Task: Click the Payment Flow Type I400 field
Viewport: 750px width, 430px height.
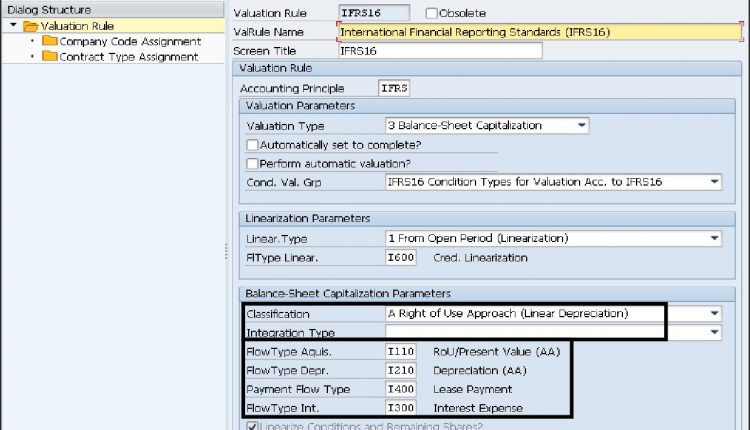Action: [401, 389]
